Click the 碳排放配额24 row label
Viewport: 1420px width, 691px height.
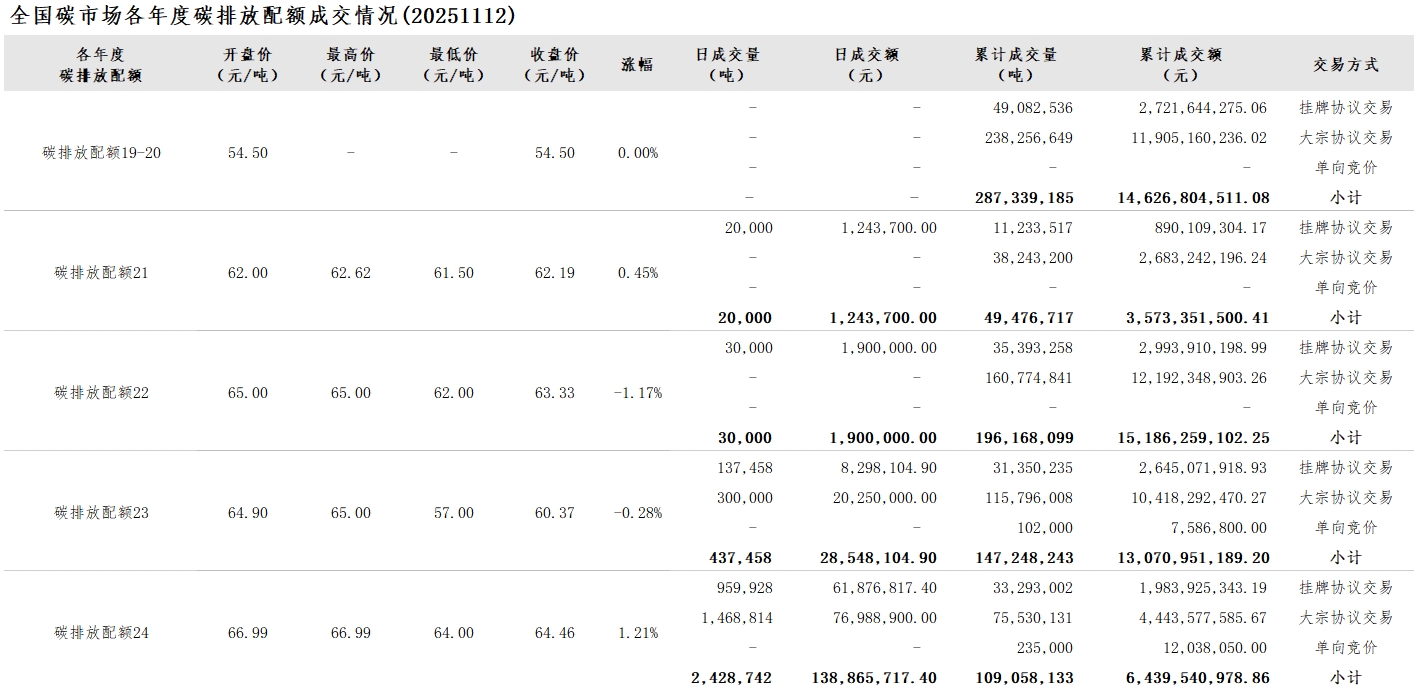pyautogui.click(x=101, y=633)
